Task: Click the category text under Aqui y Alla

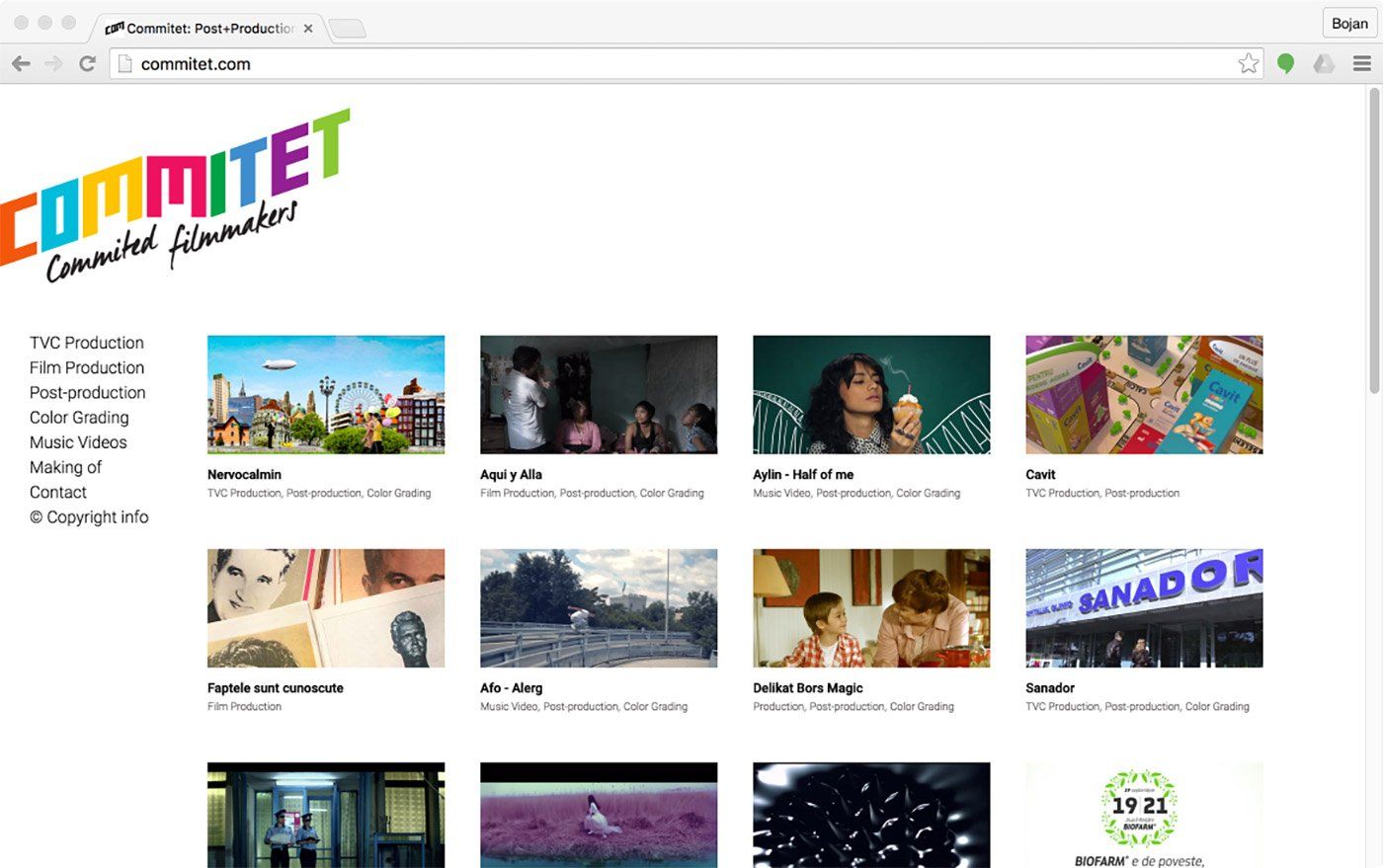Action: tap(592, 493)
